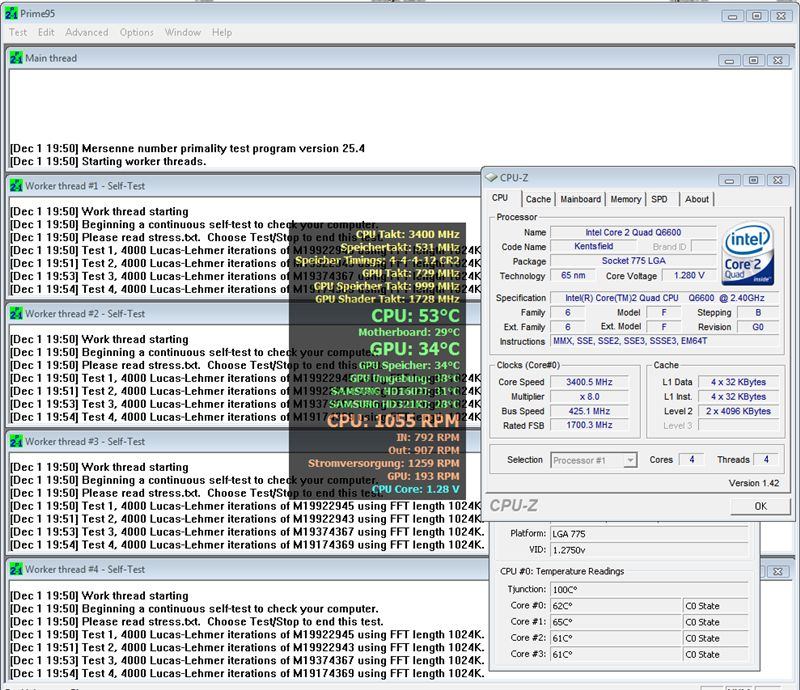Click the Prime95 title bar icon
The image size is (800, 690).
tap(11, 13)
